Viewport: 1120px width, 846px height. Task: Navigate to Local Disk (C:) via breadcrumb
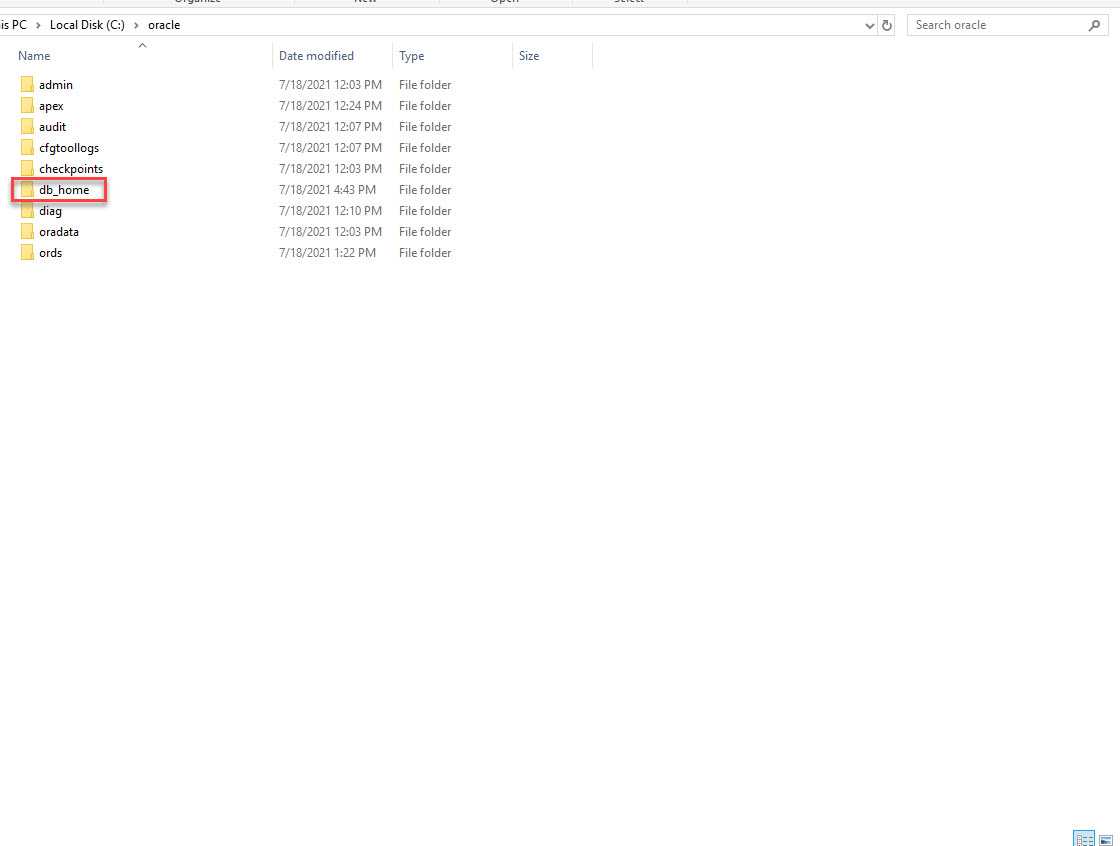(87, 25)
